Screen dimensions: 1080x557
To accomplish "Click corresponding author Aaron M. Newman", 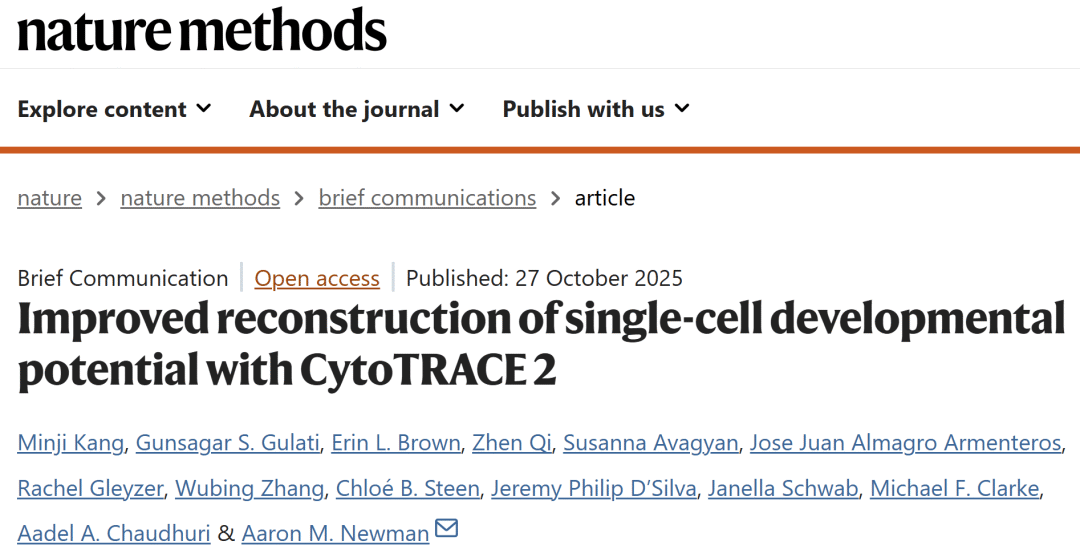I will [x=335, y=534].
